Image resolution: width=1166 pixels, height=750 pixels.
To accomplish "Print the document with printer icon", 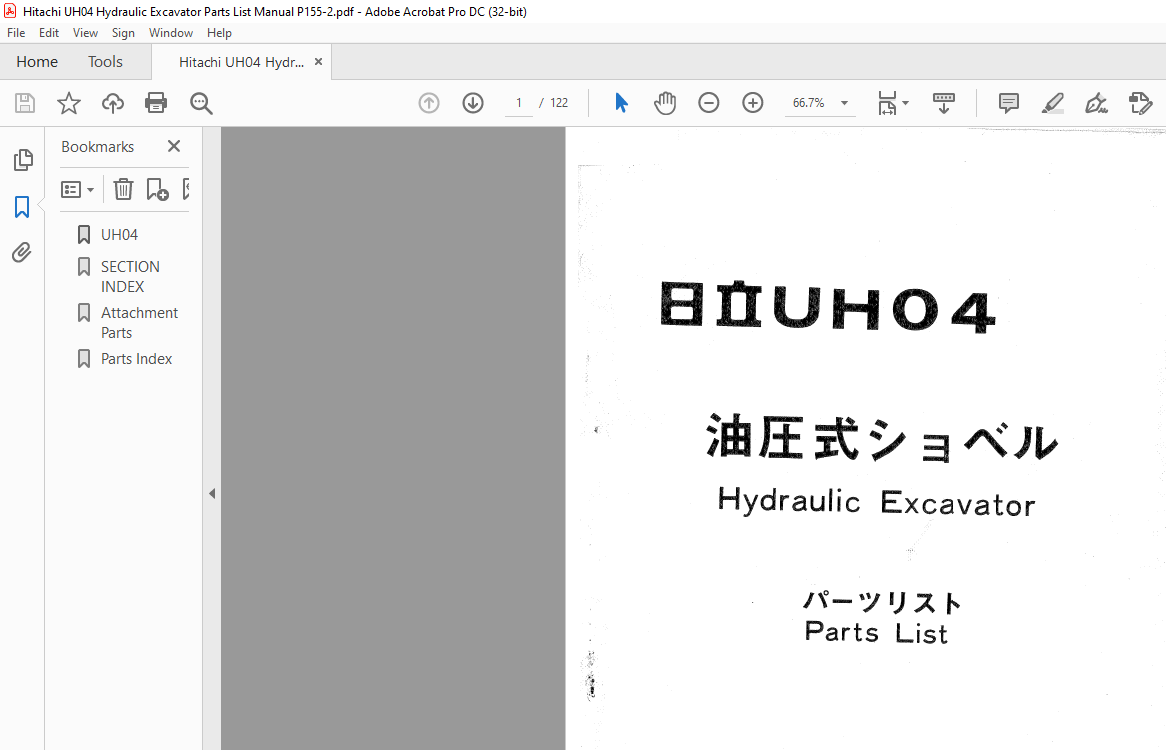I will [x=156, y=103].
